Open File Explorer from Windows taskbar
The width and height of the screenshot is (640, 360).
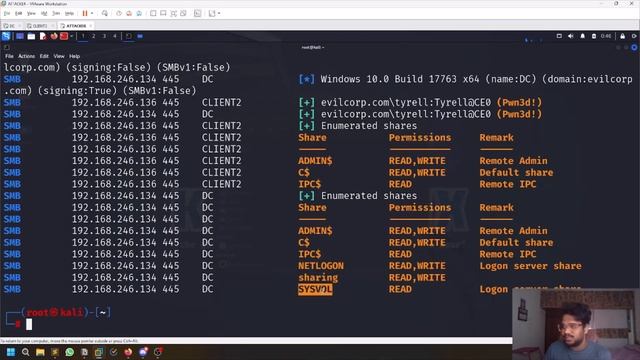40,352
